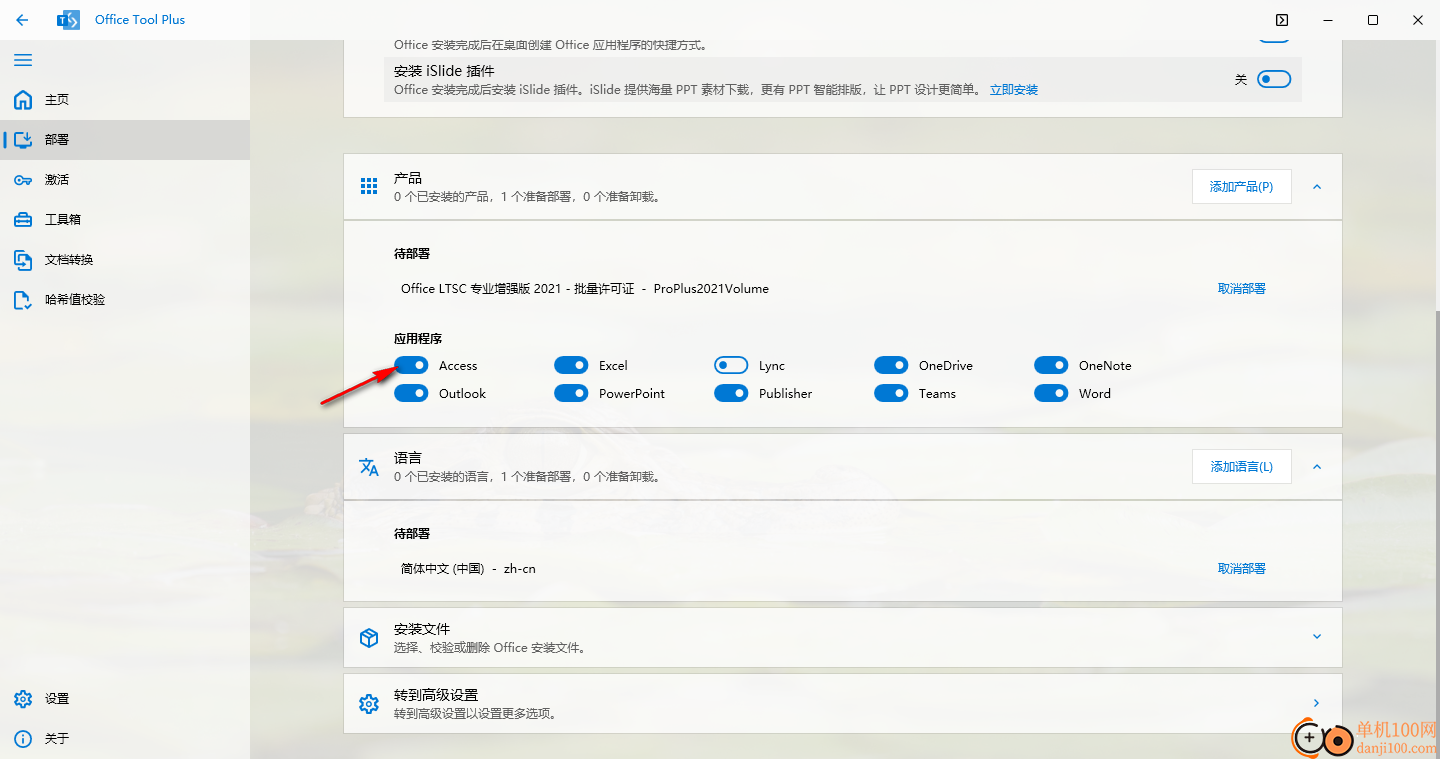
Task: Click the info icon for 关于
Action: (23, 739)
